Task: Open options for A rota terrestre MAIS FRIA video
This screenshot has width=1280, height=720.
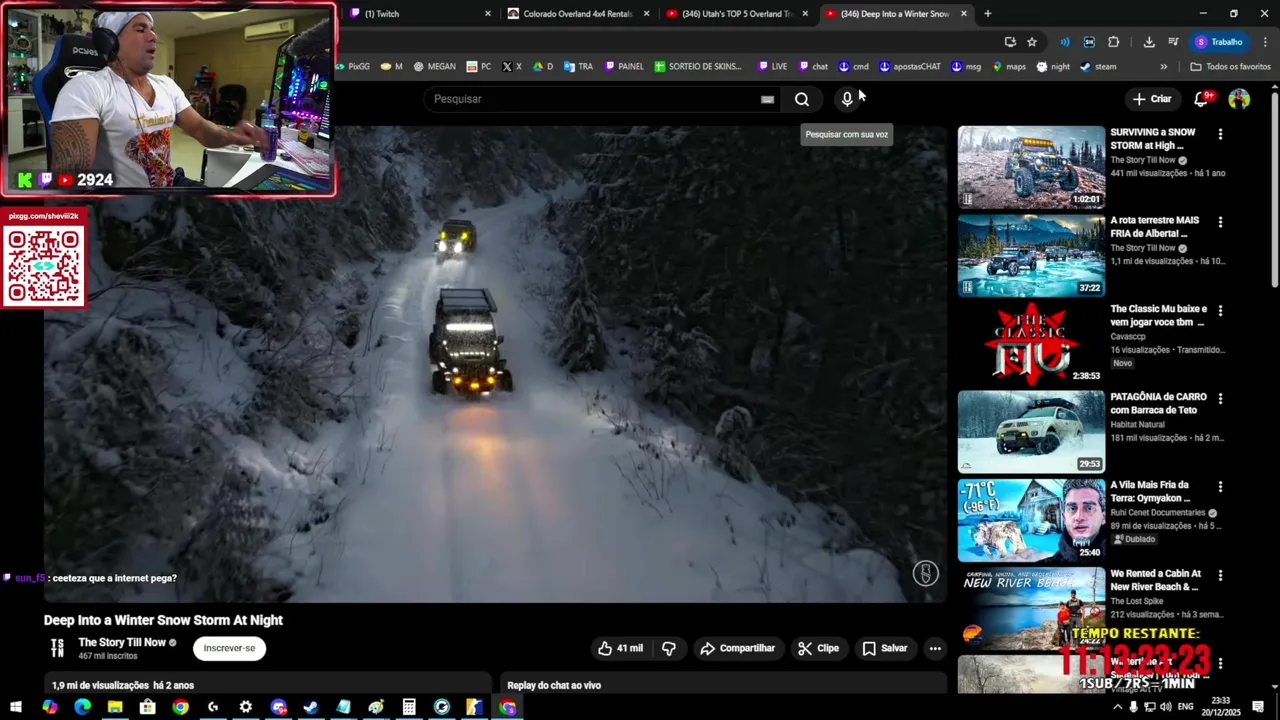Action: [1220, 222]
